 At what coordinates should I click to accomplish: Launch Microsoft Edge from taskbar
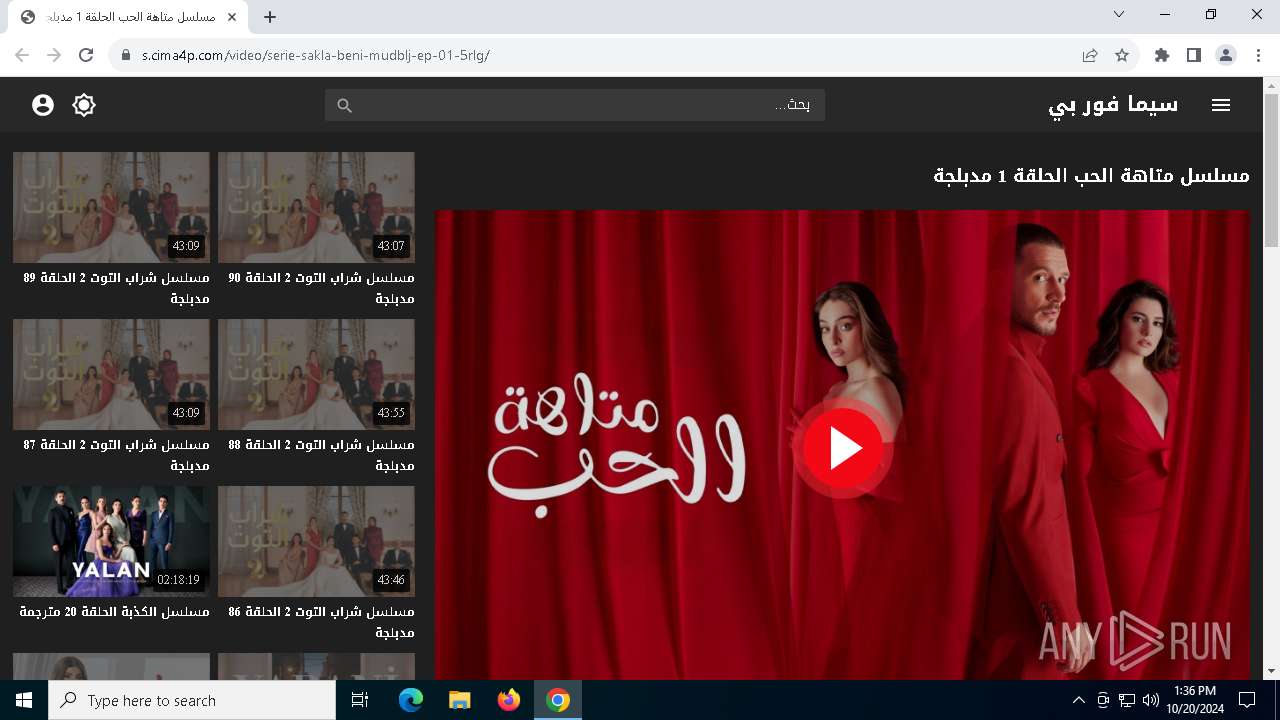(411, 700)
